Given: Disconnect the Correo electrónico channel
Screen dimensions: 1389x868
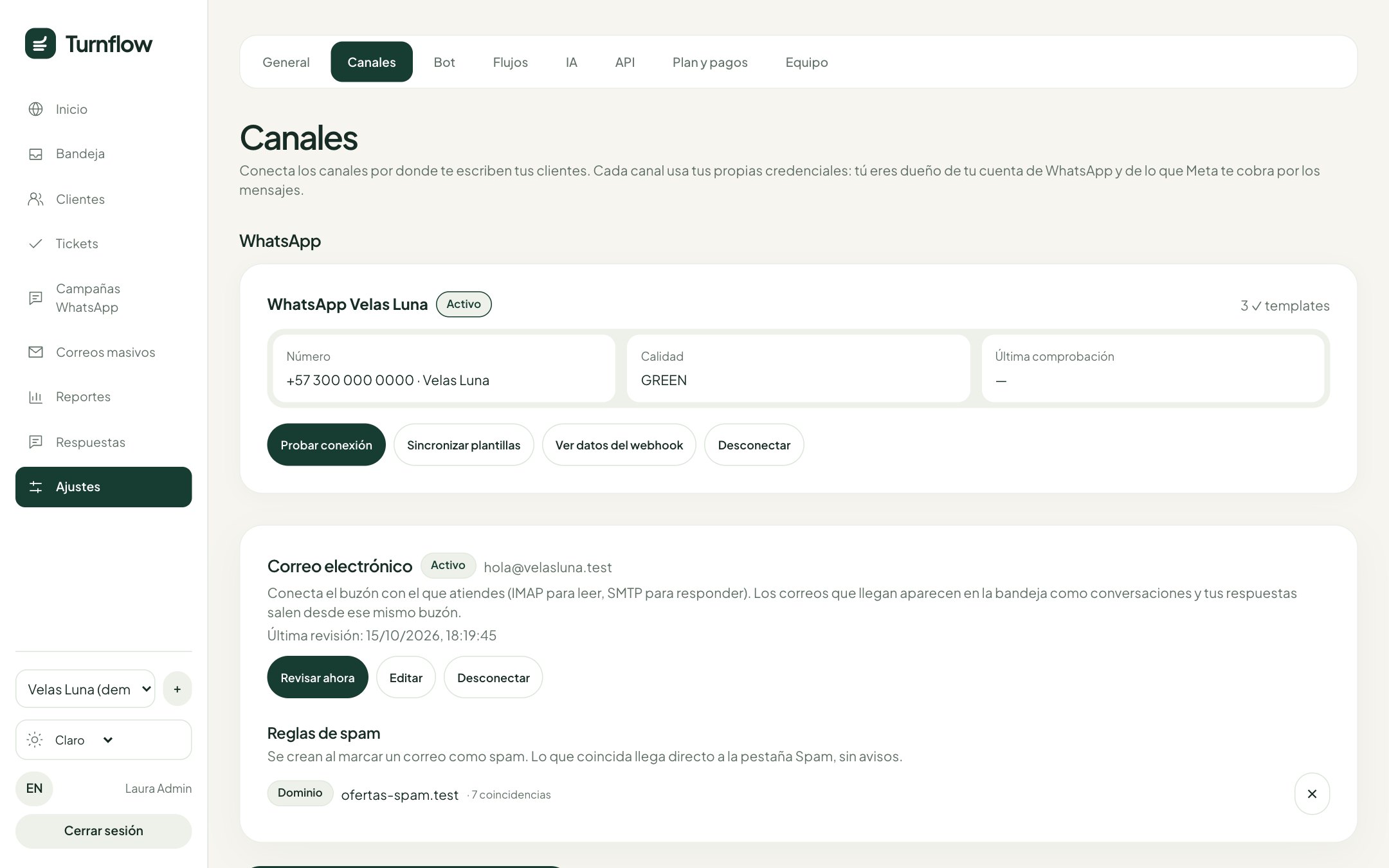Looking at the screenshot, I should click(493, 678).
